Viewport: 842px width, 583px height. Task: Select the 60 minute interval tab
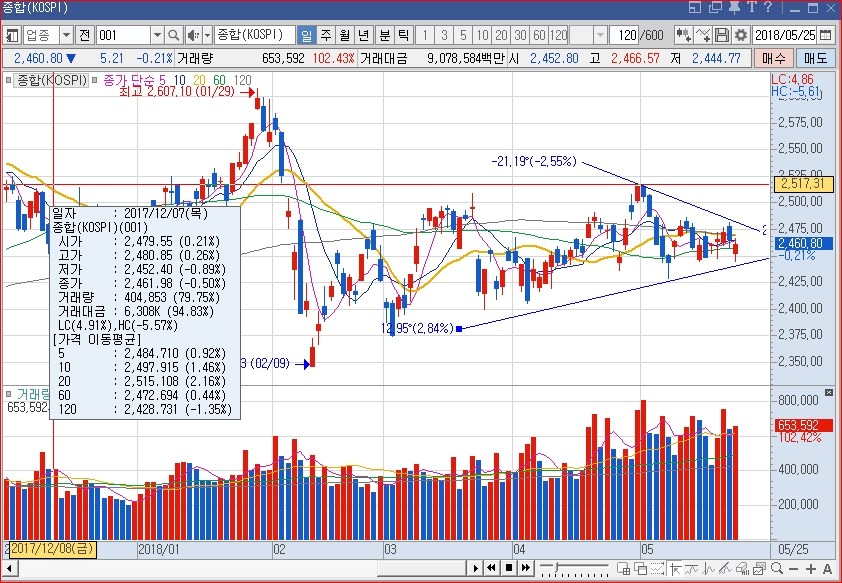point(540,35)
